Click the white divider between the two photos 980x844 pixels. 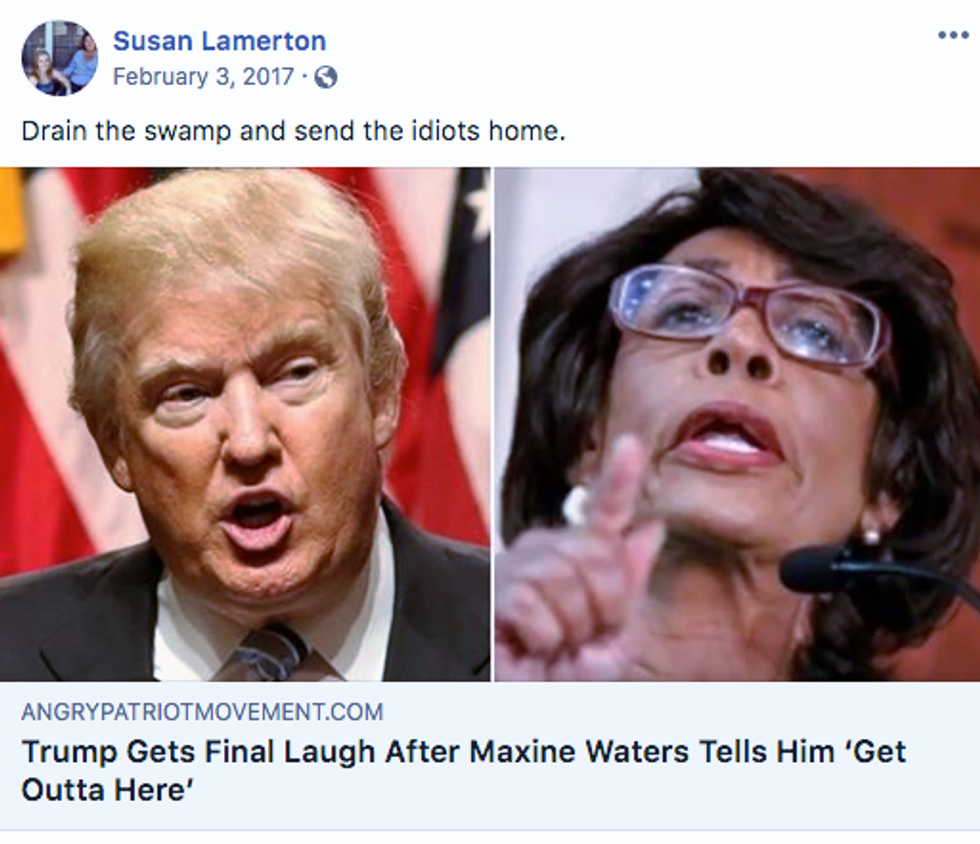click(492, 424)
